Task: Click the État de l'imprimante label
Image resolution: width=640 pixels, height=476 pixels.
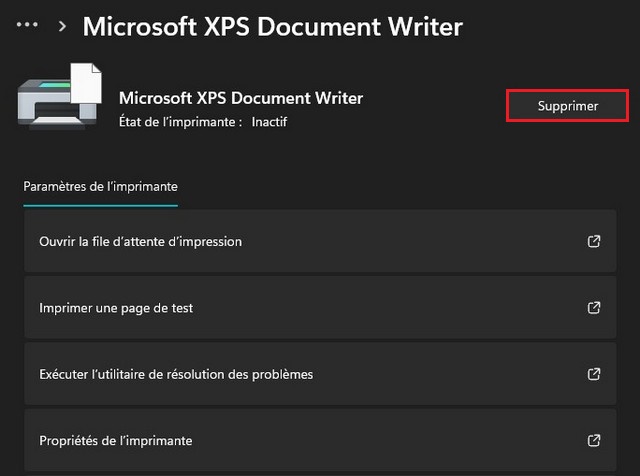Action: (x=178, y=122)
